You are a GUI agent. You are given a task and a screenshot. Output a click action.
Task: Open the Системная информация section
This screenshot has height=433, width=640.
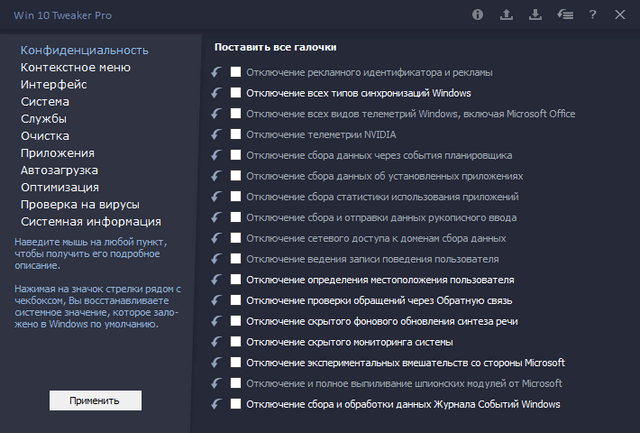coord(90,221)
